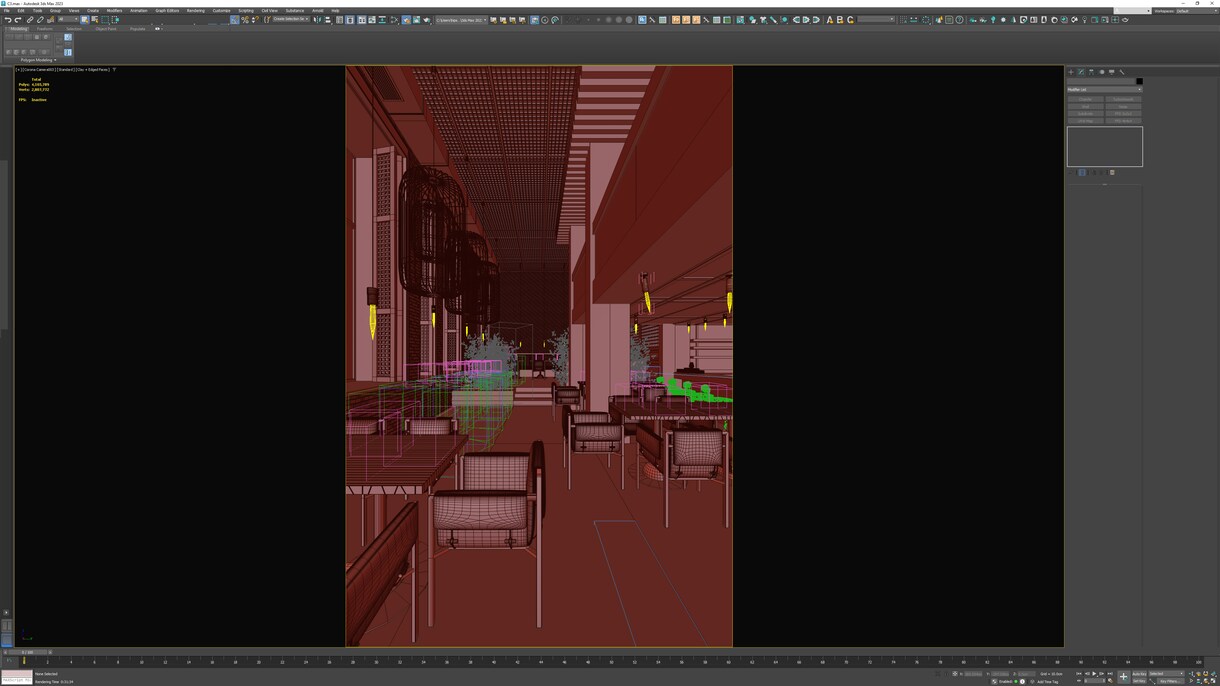Open the Curve Editor icon
The width and height of the screenshot is (1220, 686).
point(372,20)
